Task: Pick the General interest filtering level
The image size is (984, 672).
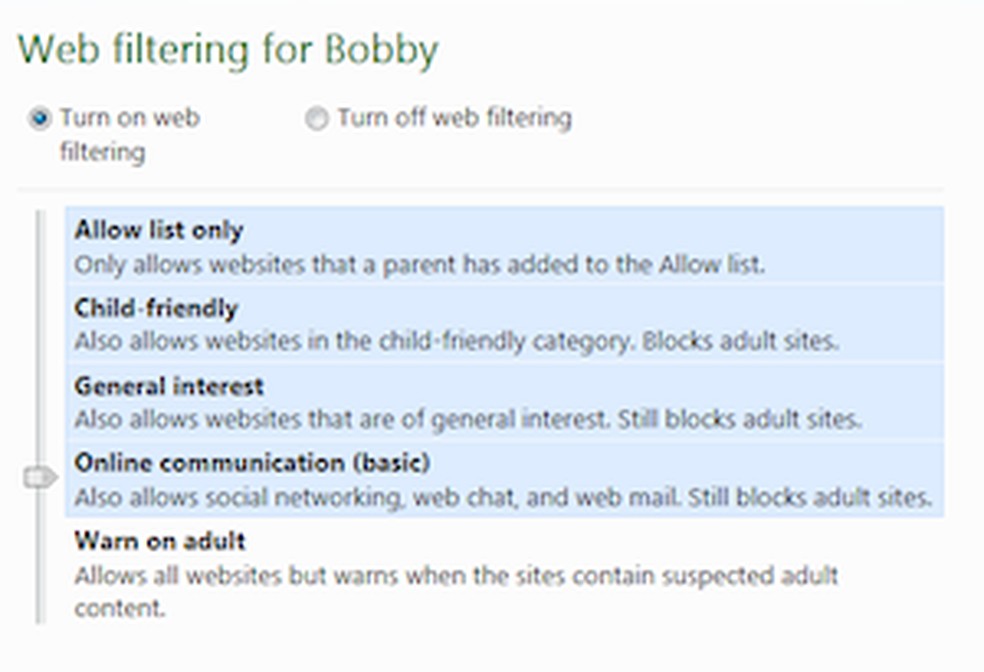Action: click(169, 385)
